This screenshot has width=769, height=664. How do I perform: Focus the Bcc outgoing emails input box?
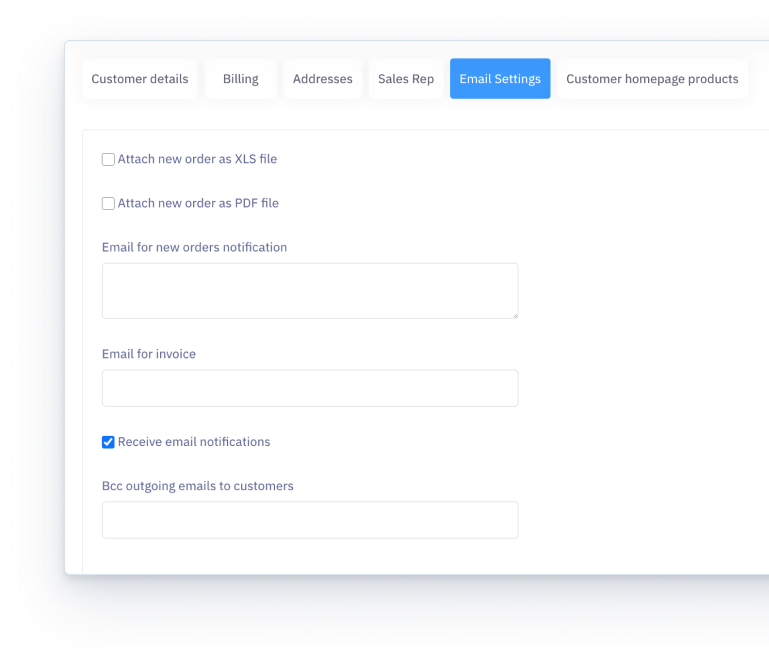pos(310,520)
